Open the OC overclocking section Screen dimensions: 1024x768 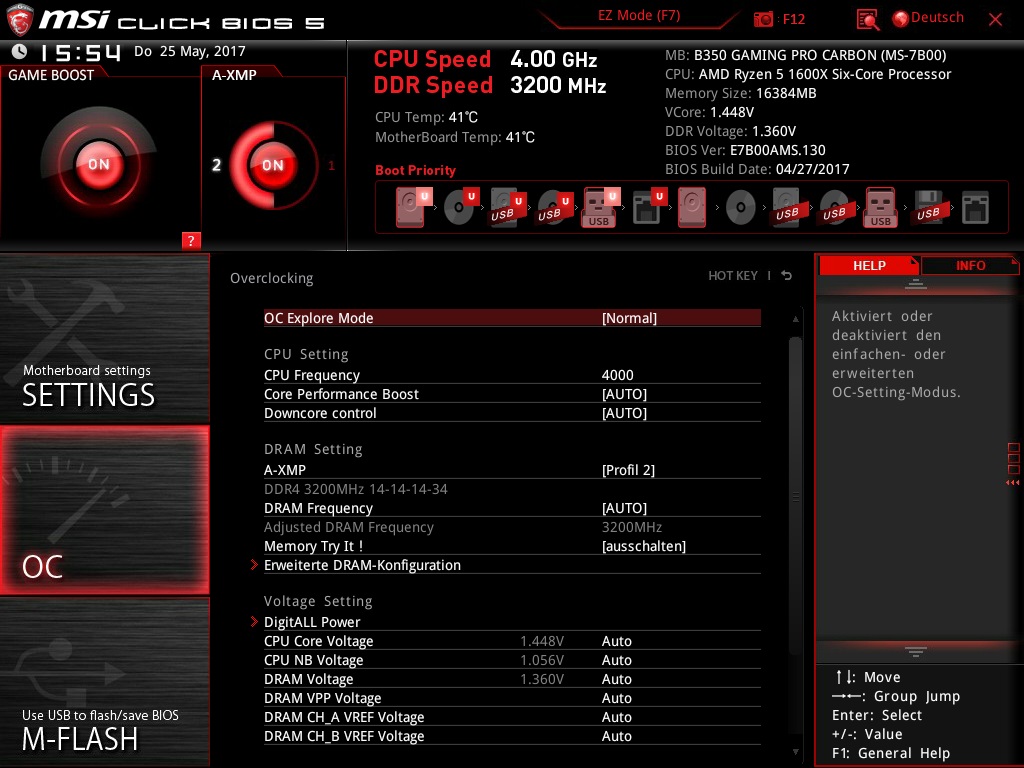(x=104, y=510)
